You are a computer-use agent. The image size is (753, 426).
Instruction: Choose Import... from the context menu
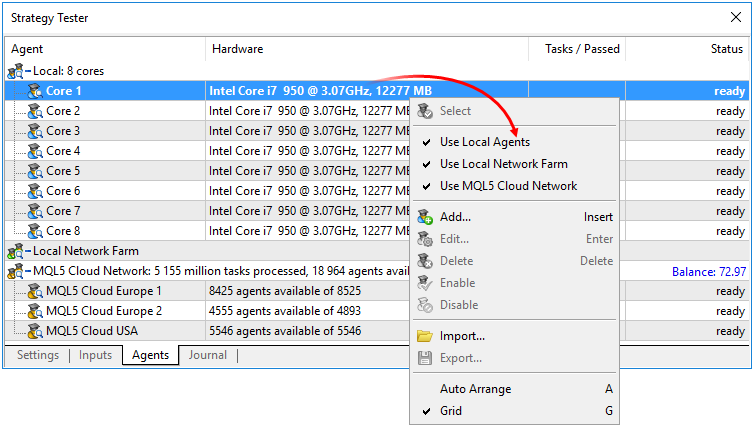pyautogui.click(x=515, y=336)
